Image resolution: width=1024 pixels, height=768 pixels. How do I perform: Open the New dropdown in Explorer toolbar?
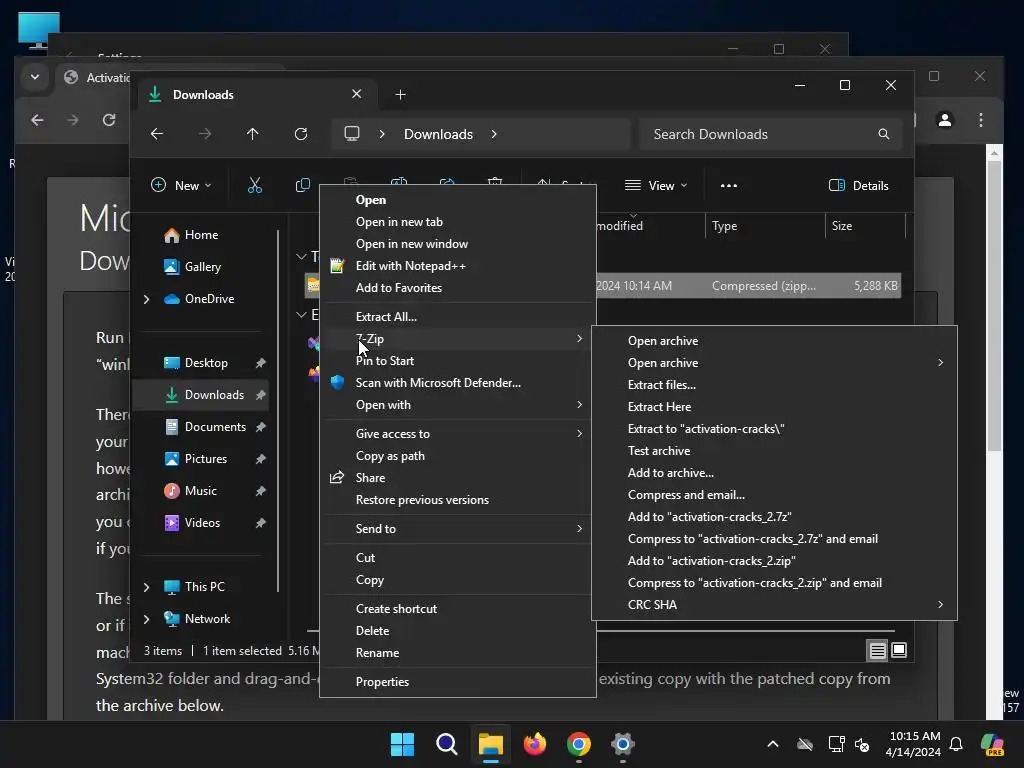[182, 185]
